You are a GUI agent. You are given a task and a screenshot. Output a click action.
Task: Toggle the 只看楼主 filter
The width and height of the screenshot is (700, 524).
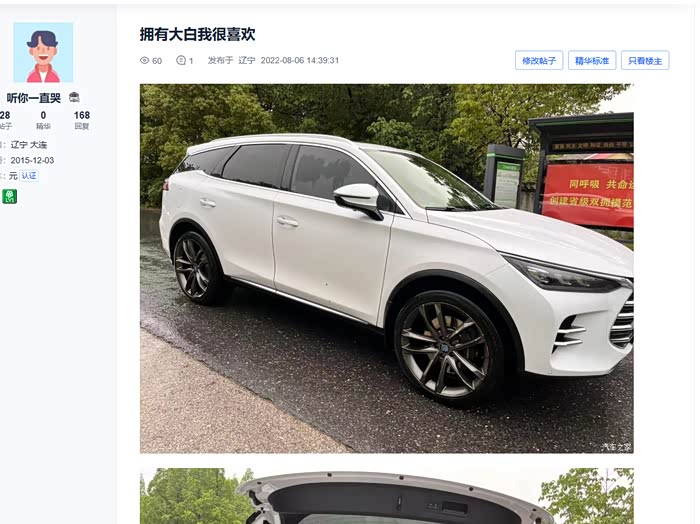tap(645, 60)
